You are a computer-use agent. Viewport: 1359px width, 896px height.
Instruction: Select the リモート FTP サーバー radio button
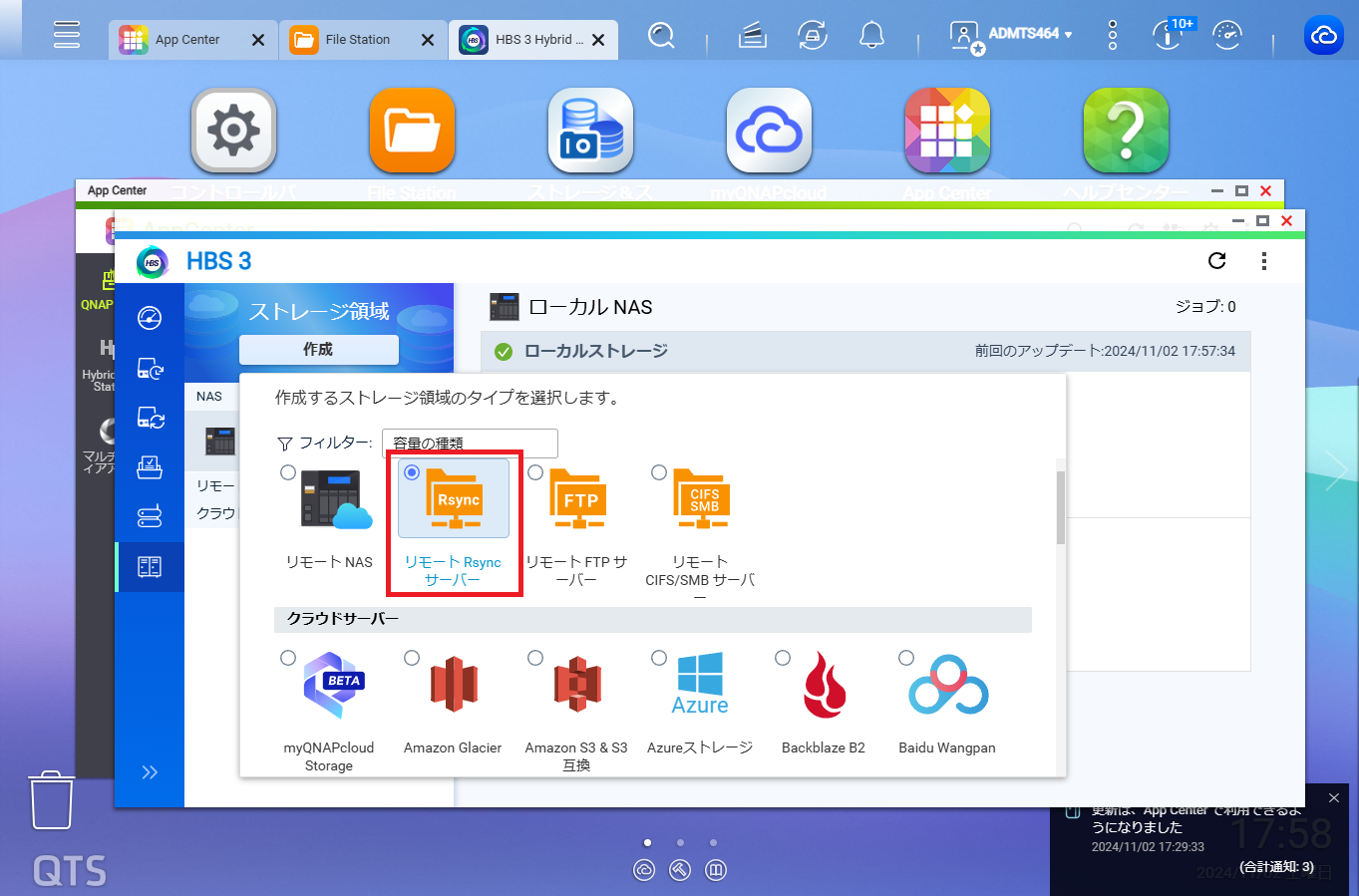[535, 472]
